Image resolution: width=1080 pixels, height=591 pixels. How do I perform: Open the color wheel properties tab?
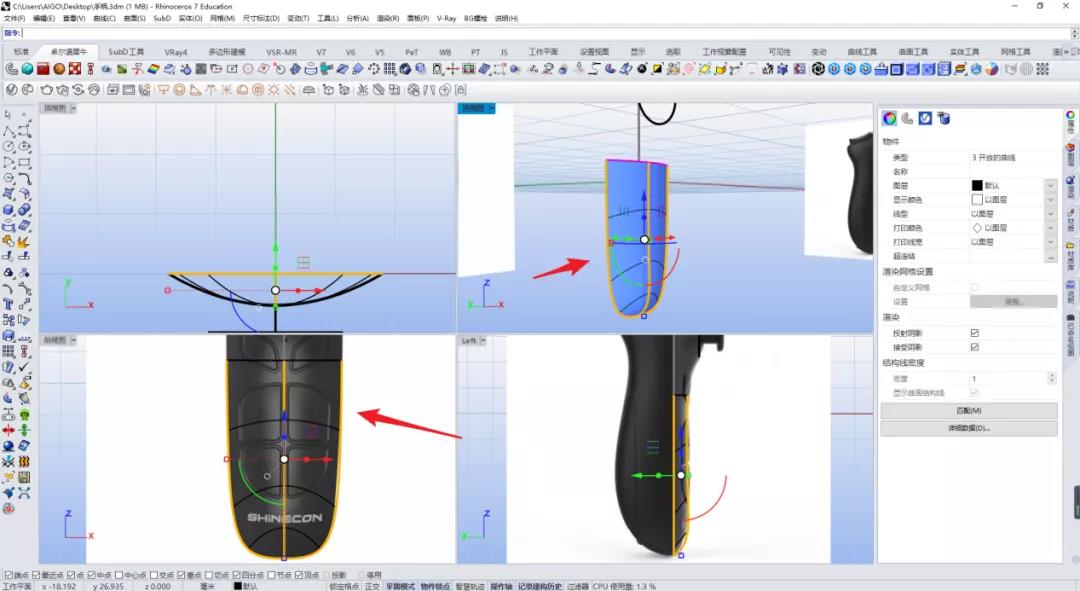click(890, 118)
